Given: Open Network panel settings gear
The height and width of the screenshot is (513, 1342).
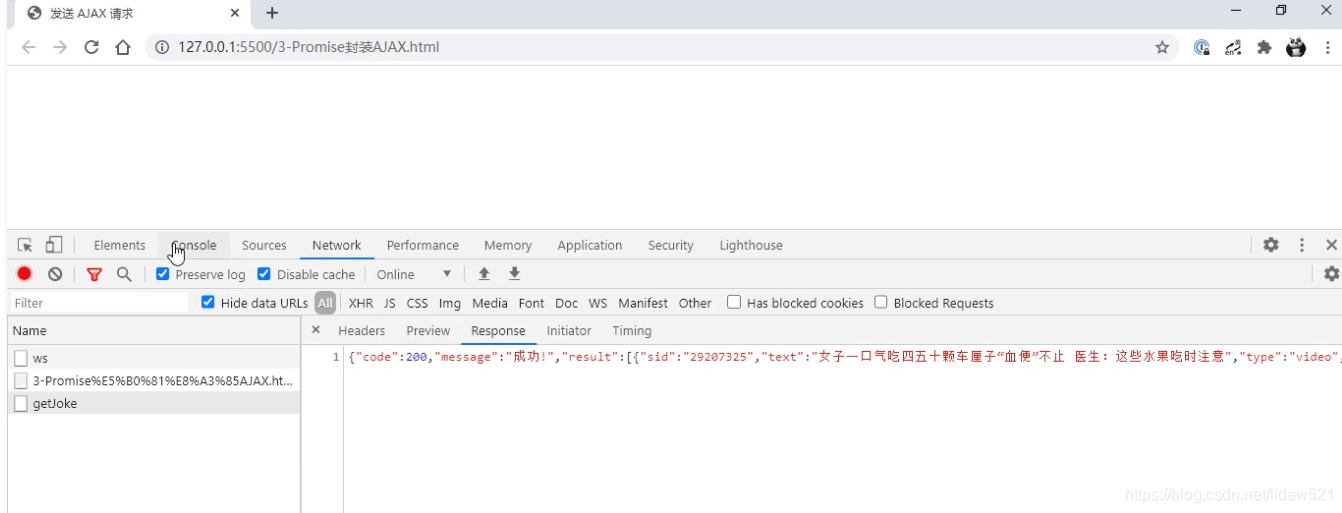Looking at the screenshot, I should click(1331, 274).
